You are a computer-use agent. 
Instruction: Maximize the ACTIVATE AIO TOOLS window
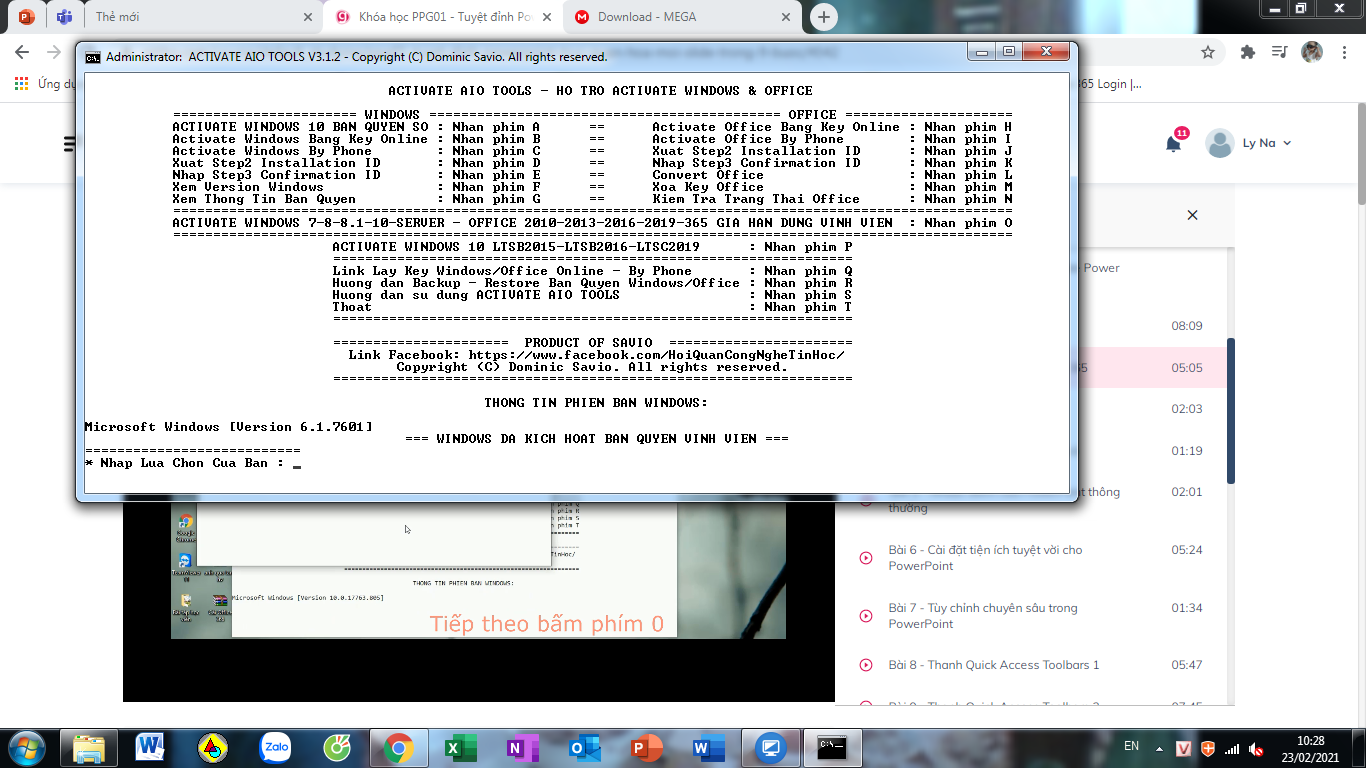coord(1009,52)
